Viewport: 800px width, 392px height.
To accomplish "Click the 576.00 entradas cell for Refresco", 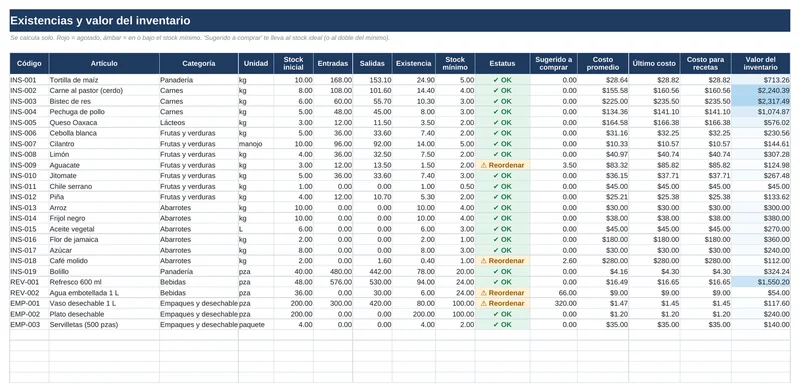I will click(333, 282).
